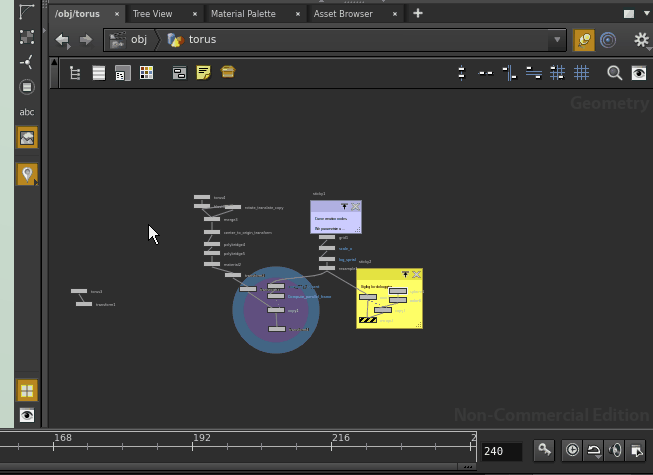Switch to the Tree View tab
The width and height of the screenshot is (653, 475).
click(x=152, y=14)
